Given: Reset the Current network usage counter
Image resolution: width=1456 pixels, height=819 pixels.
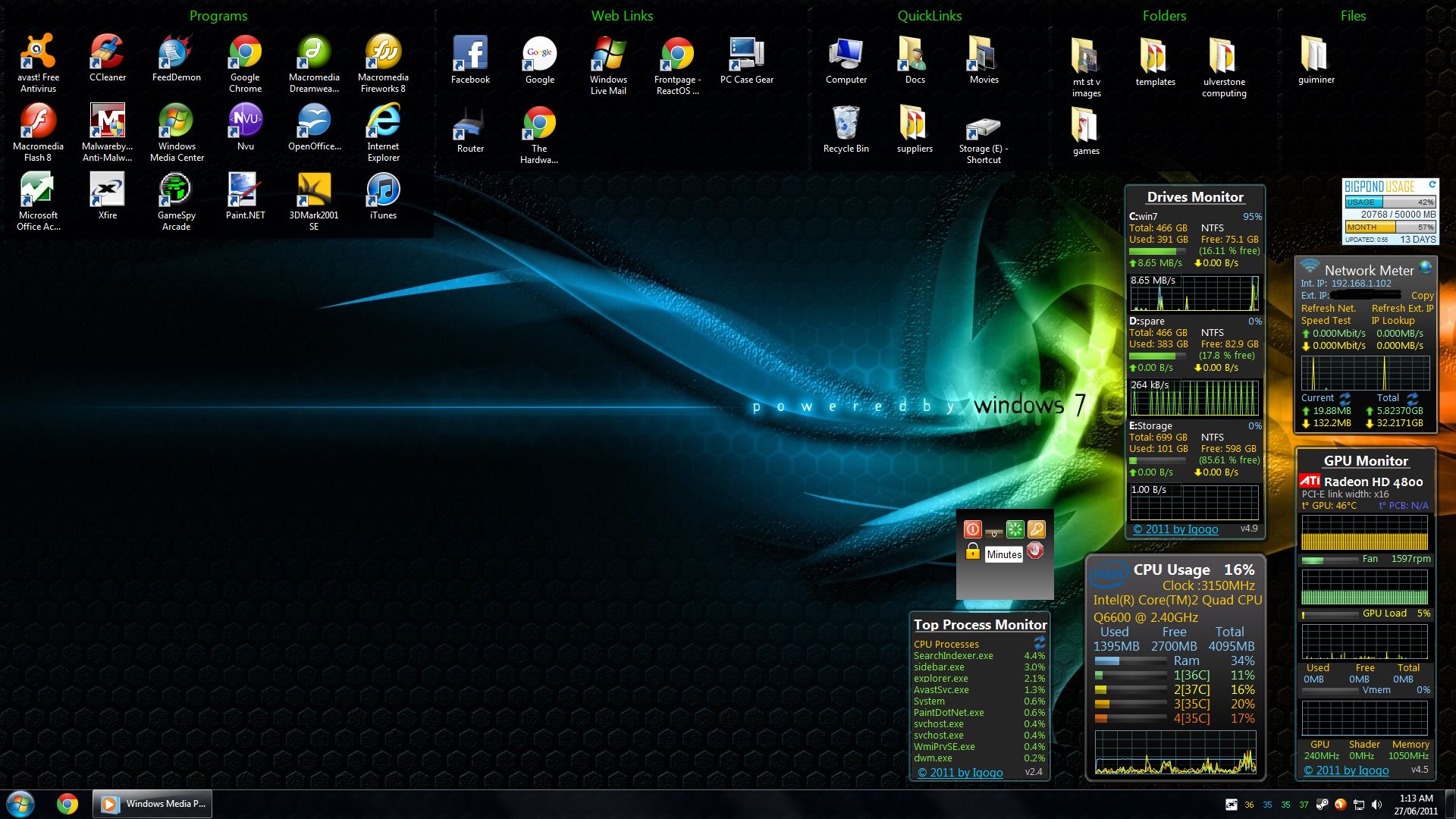Looking at the screenshot, I should [1345, 398].
